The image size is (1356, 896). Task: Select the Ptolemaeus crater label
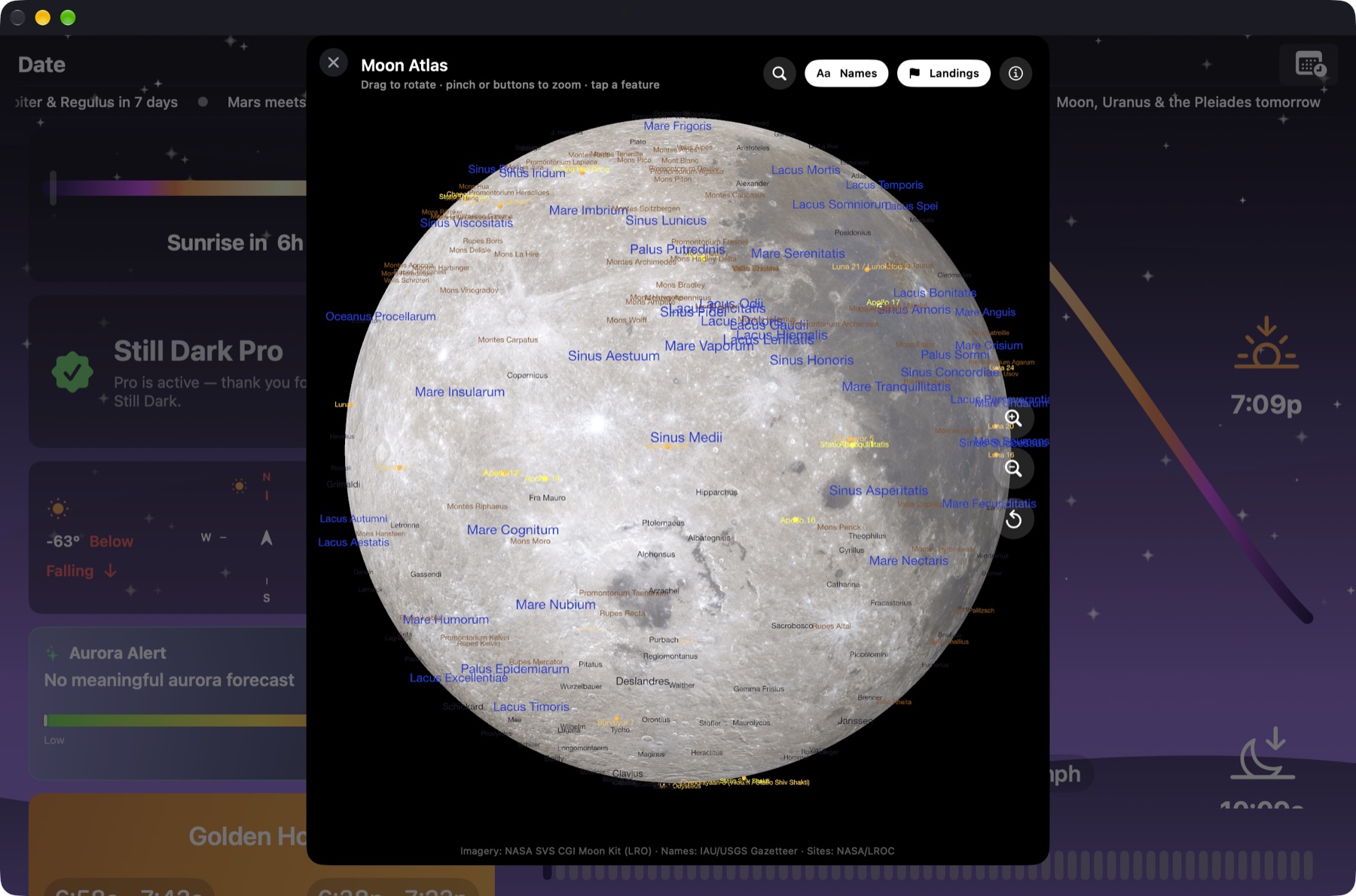pyautogui.click(x=663, y=523)
